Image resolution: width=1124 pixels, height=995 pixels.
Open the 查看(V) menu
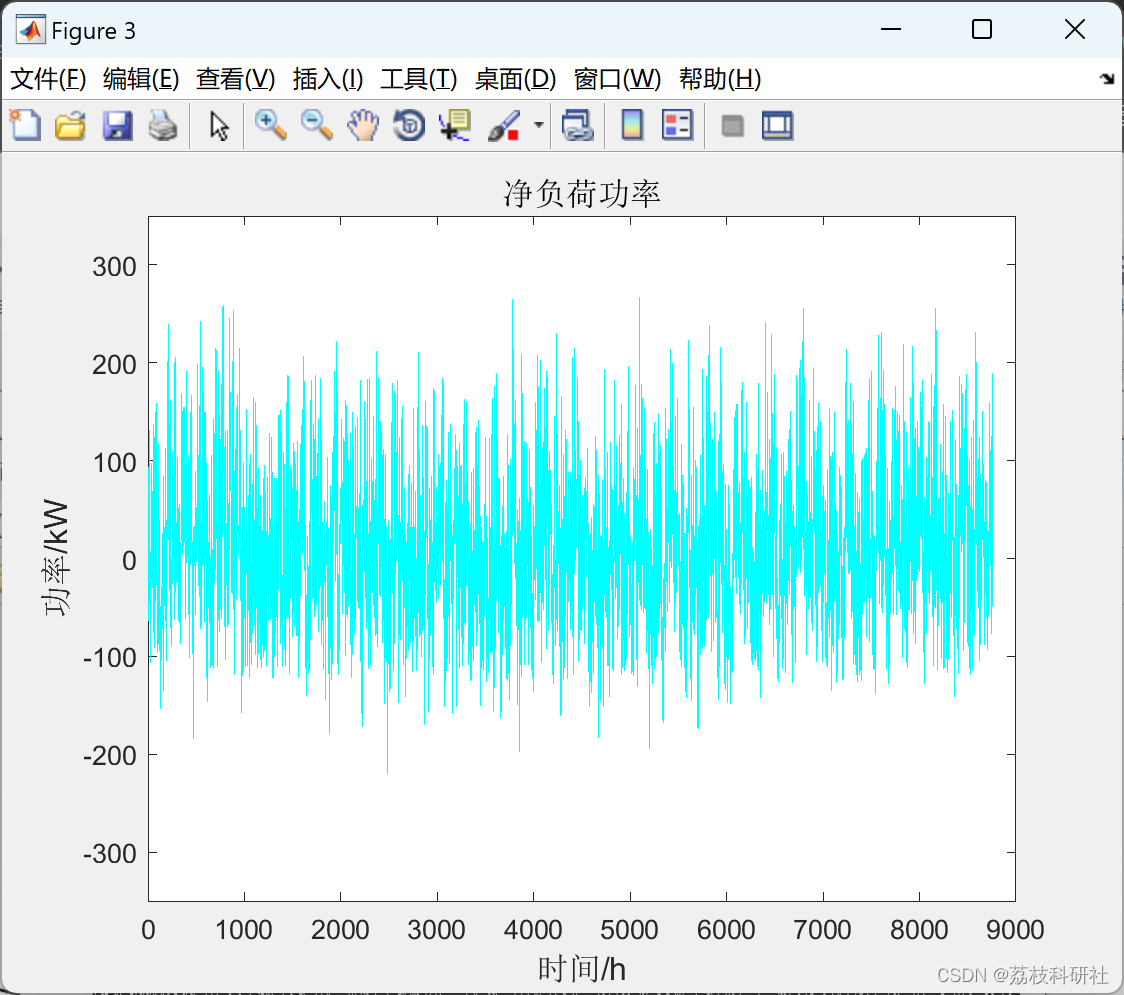click(x=235, y=79)
